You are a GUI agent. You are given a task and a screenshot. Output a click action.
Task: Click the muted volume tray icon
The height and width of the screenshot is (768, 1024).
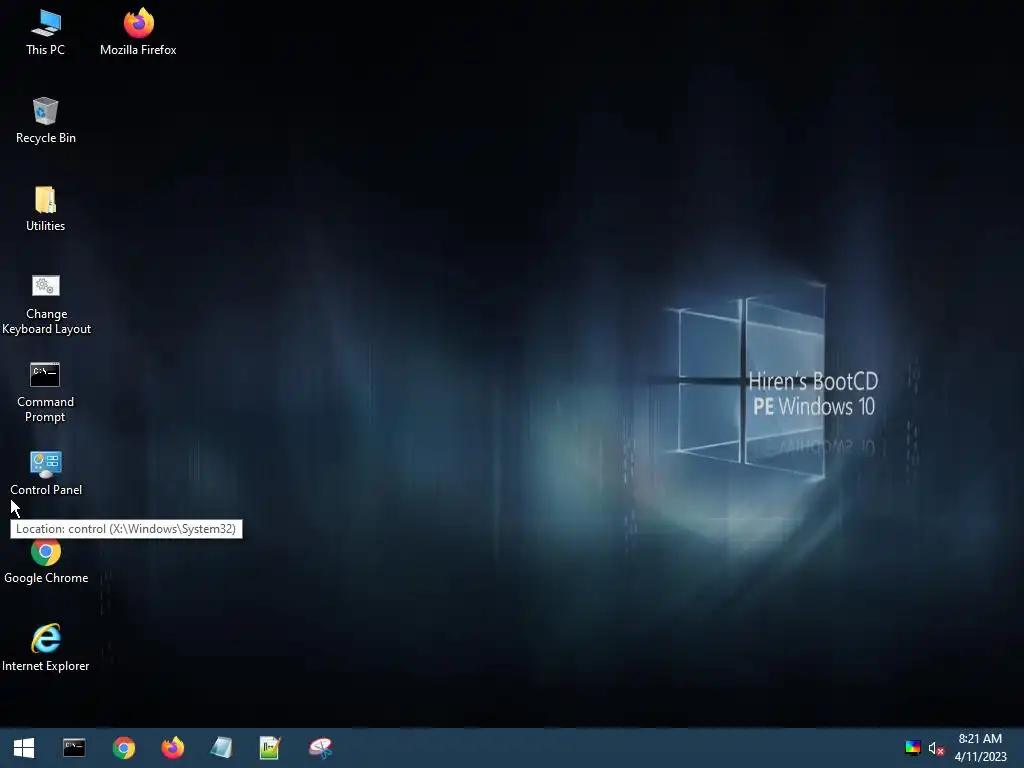tap(936, 748)
